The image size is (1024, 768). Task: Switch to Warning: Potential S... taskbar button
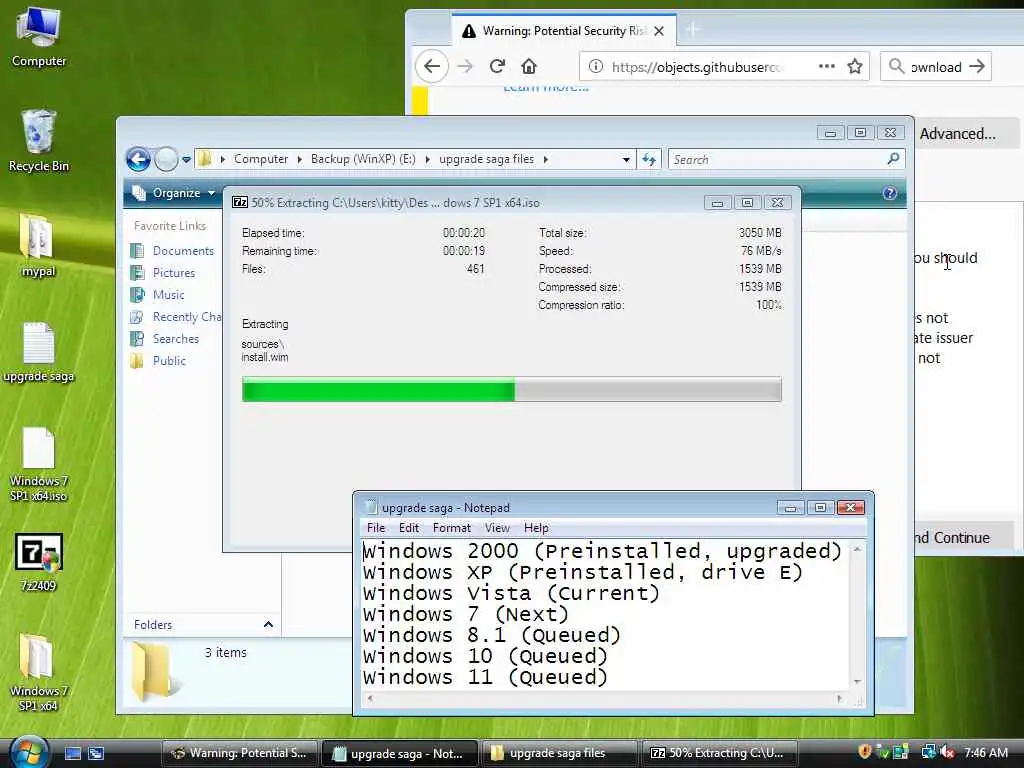239,753
